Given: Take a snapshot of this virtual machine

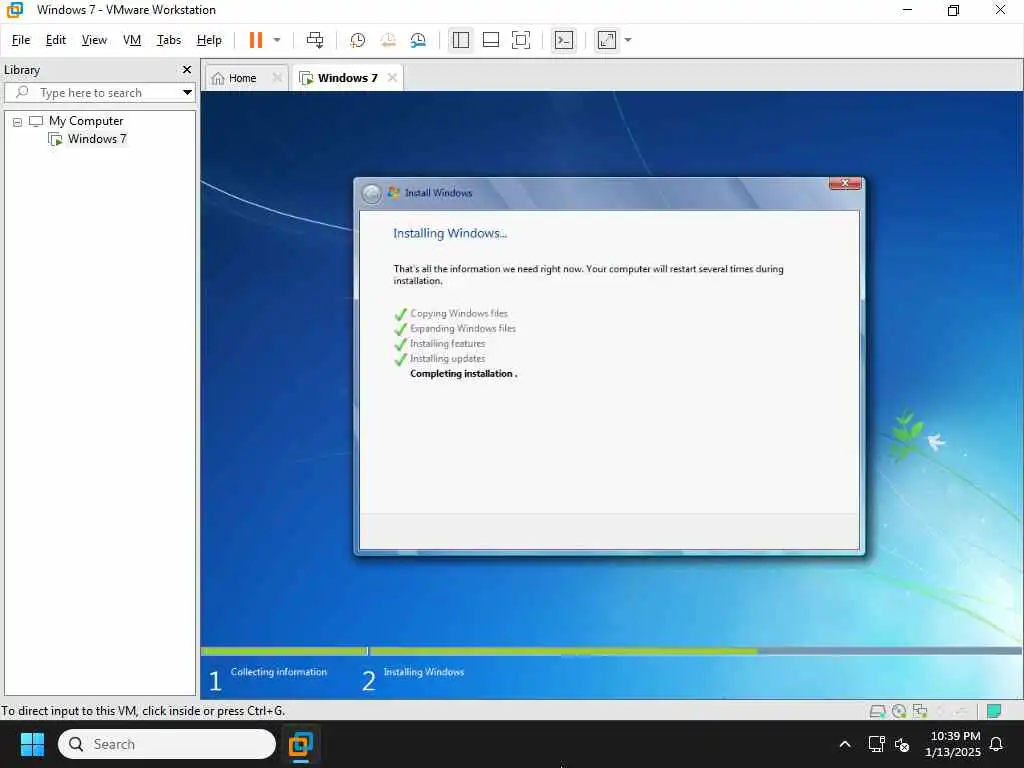Looking at the screenshot, I should click(x=357, y=40).
